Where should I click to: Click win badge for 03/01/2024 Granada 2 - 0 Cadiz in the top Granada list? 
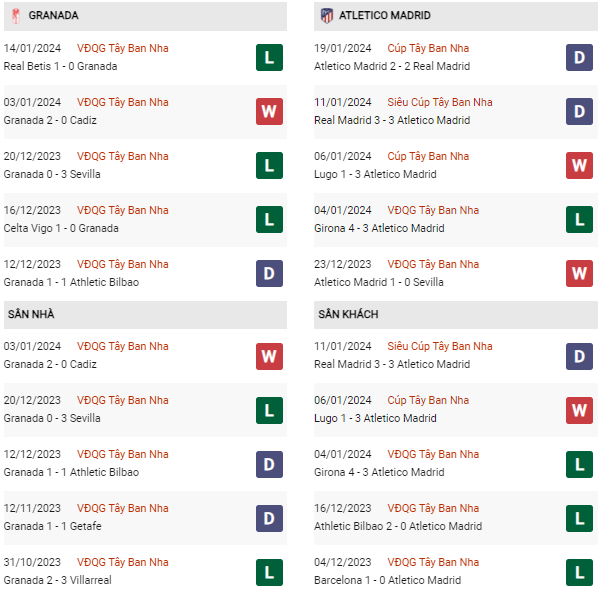pyautogui.click(x=268, y=111)
